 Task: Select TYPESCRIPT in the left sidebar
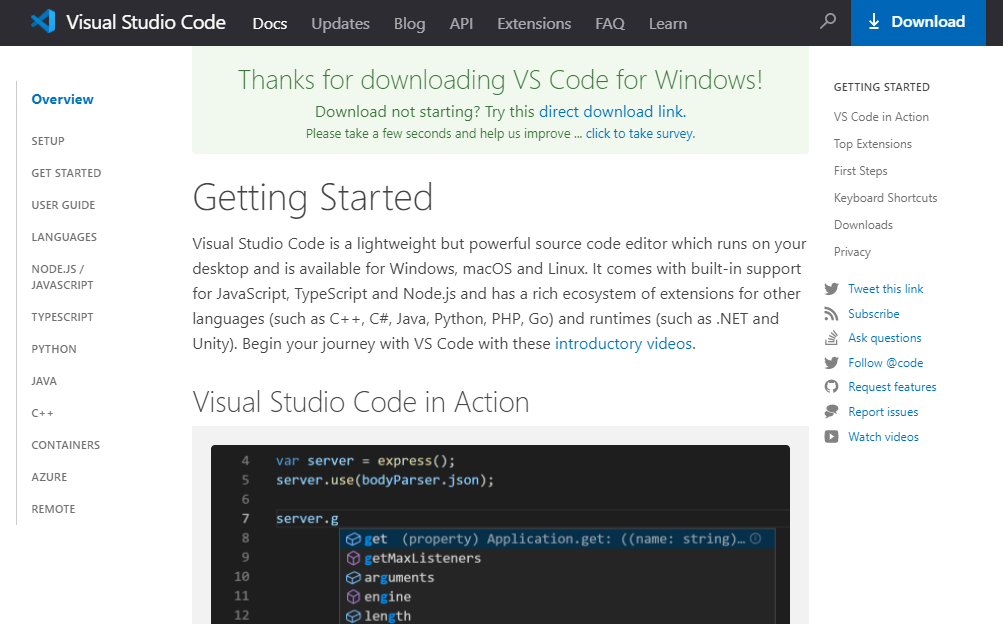click(60, 316)
